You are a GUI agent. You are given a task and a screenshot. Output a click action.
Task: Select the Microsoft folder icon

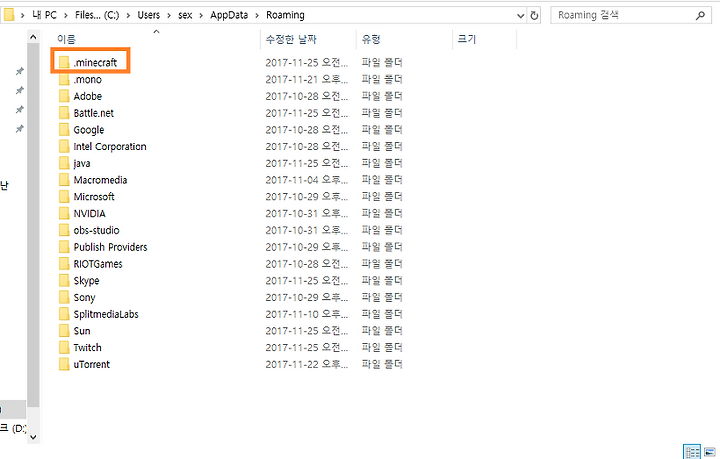[x=64, y=197]
